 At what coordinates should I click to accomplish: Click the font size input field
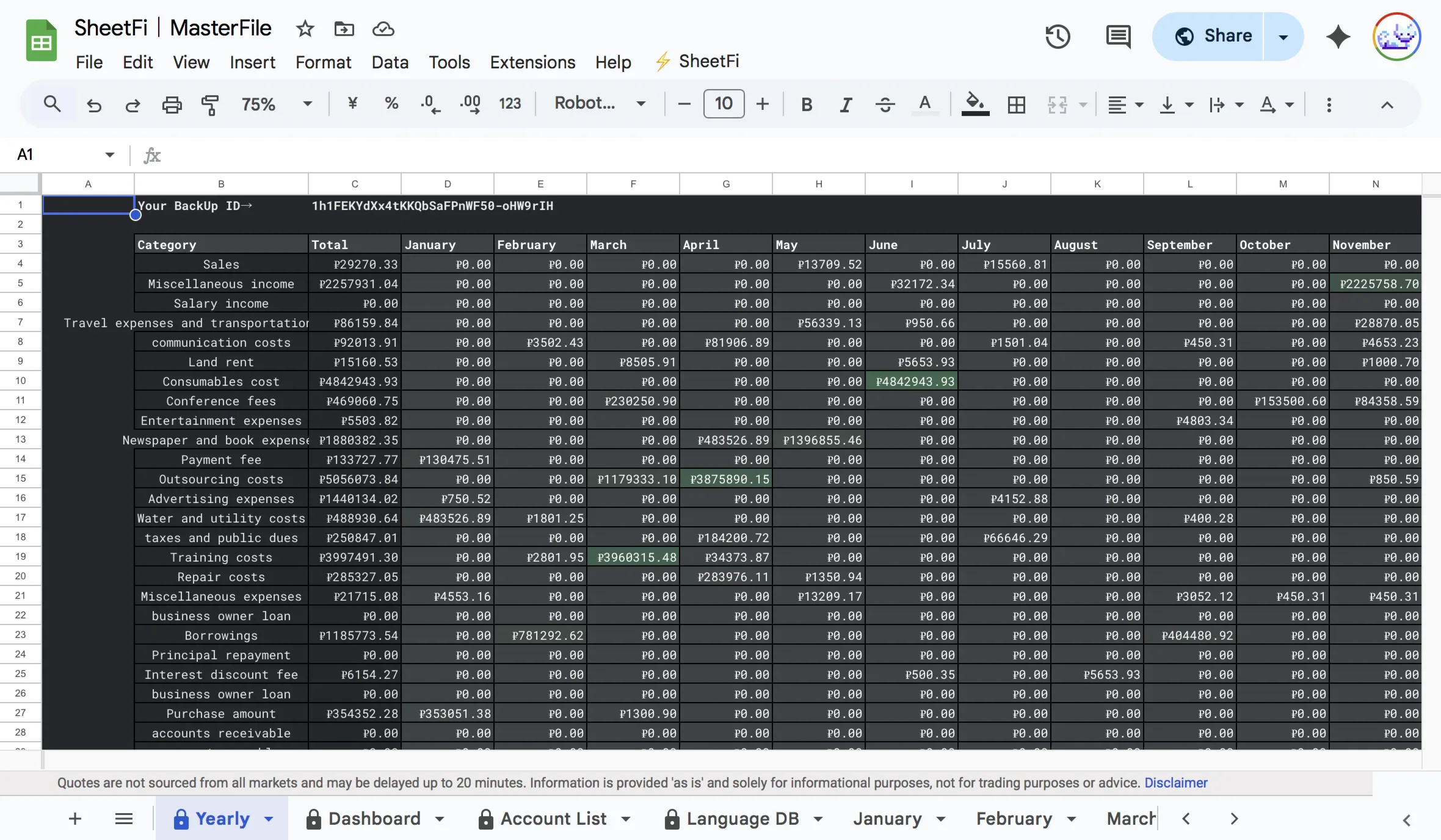(723, 103)
